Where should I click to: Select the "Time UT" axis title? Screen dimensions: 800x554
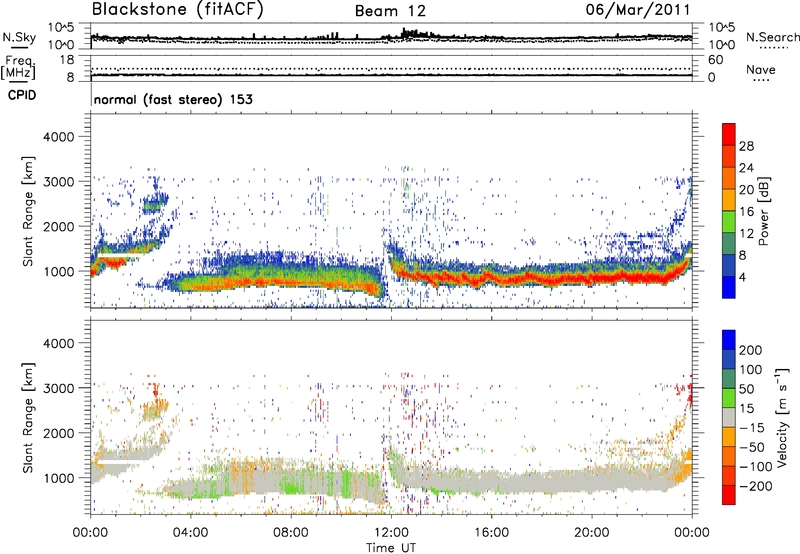click(x=391, y=548)
